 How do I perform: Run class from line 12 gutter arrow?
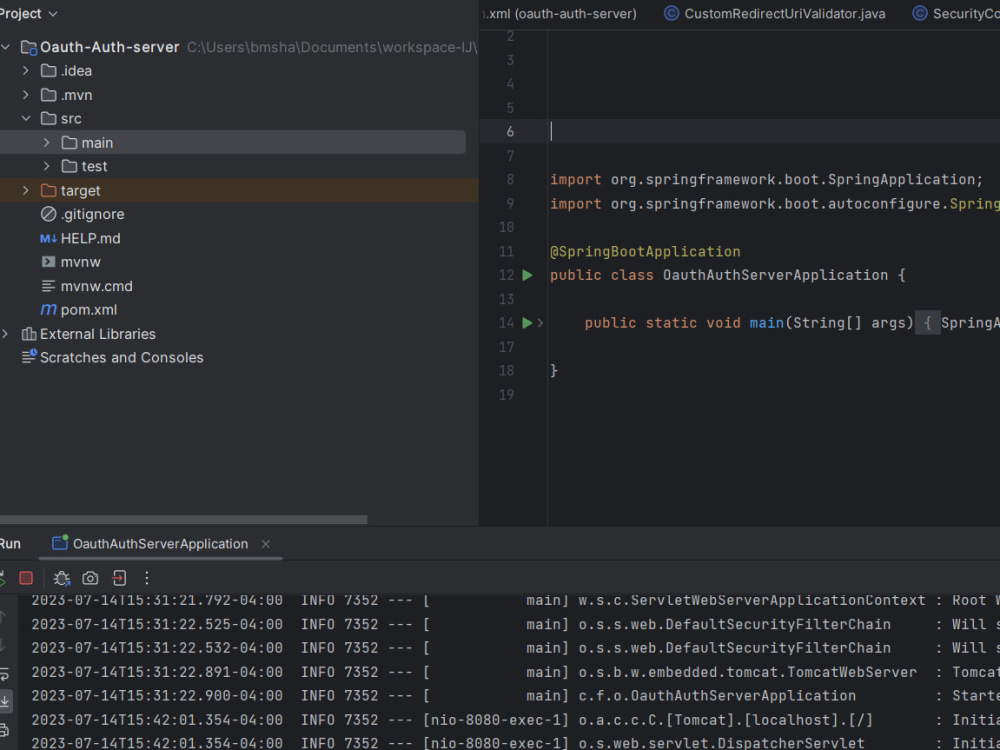(x=527, y=275)
